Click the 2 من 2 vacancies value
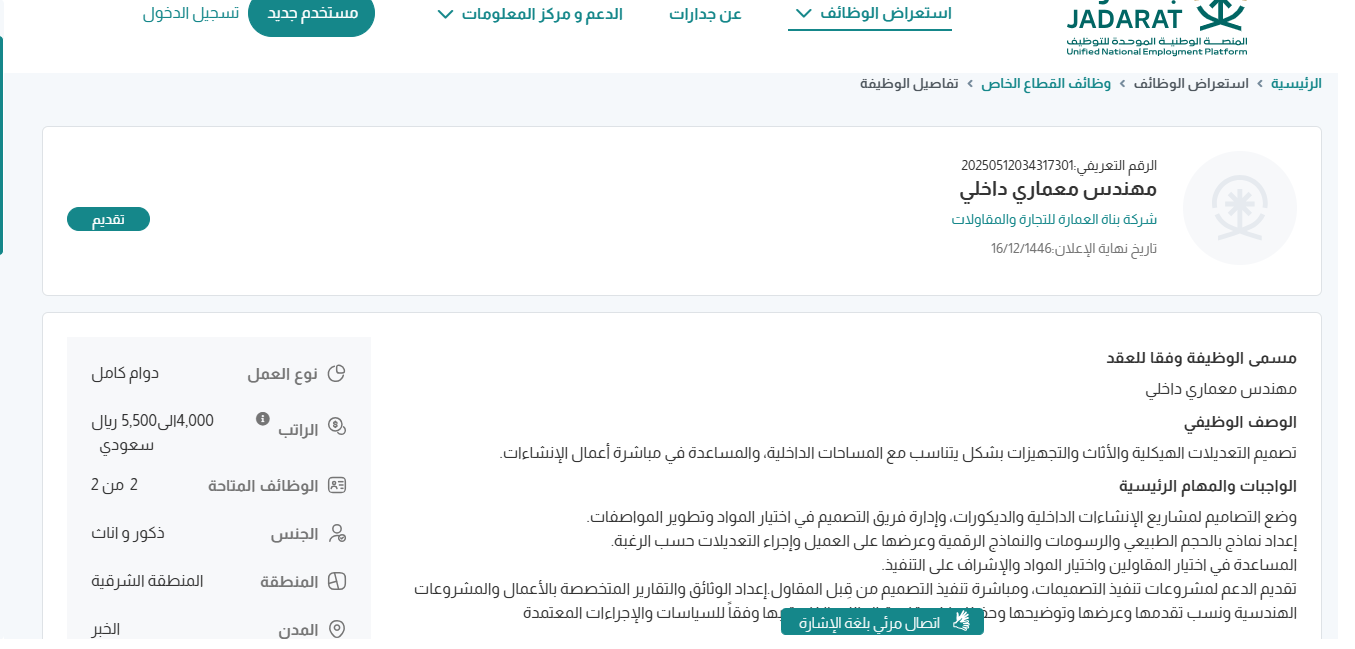 (114, 485)
